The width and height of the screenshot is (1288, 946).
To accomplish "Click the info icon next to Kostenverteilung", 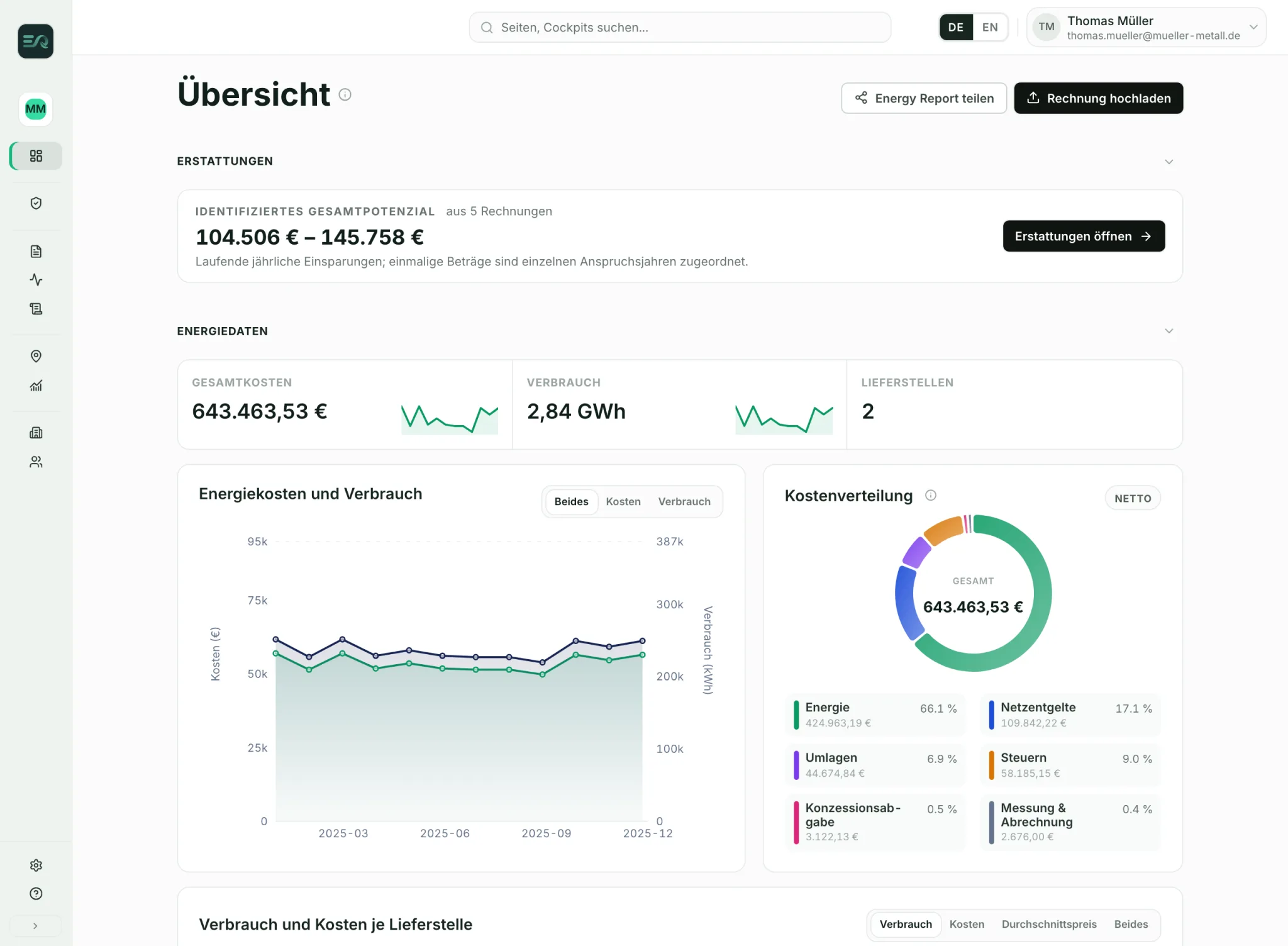I will (x=931, y=496).
